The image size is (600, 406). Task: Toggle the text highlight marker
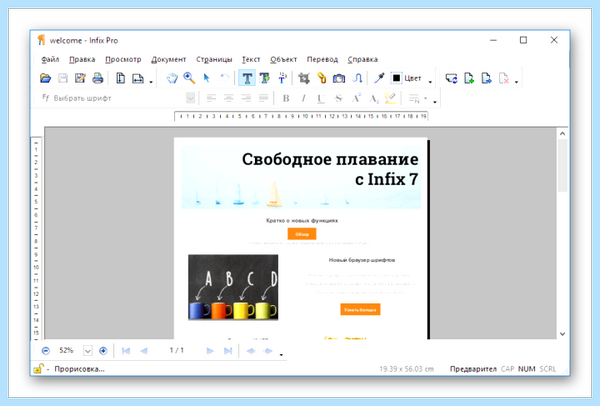[x=390, y=99]
